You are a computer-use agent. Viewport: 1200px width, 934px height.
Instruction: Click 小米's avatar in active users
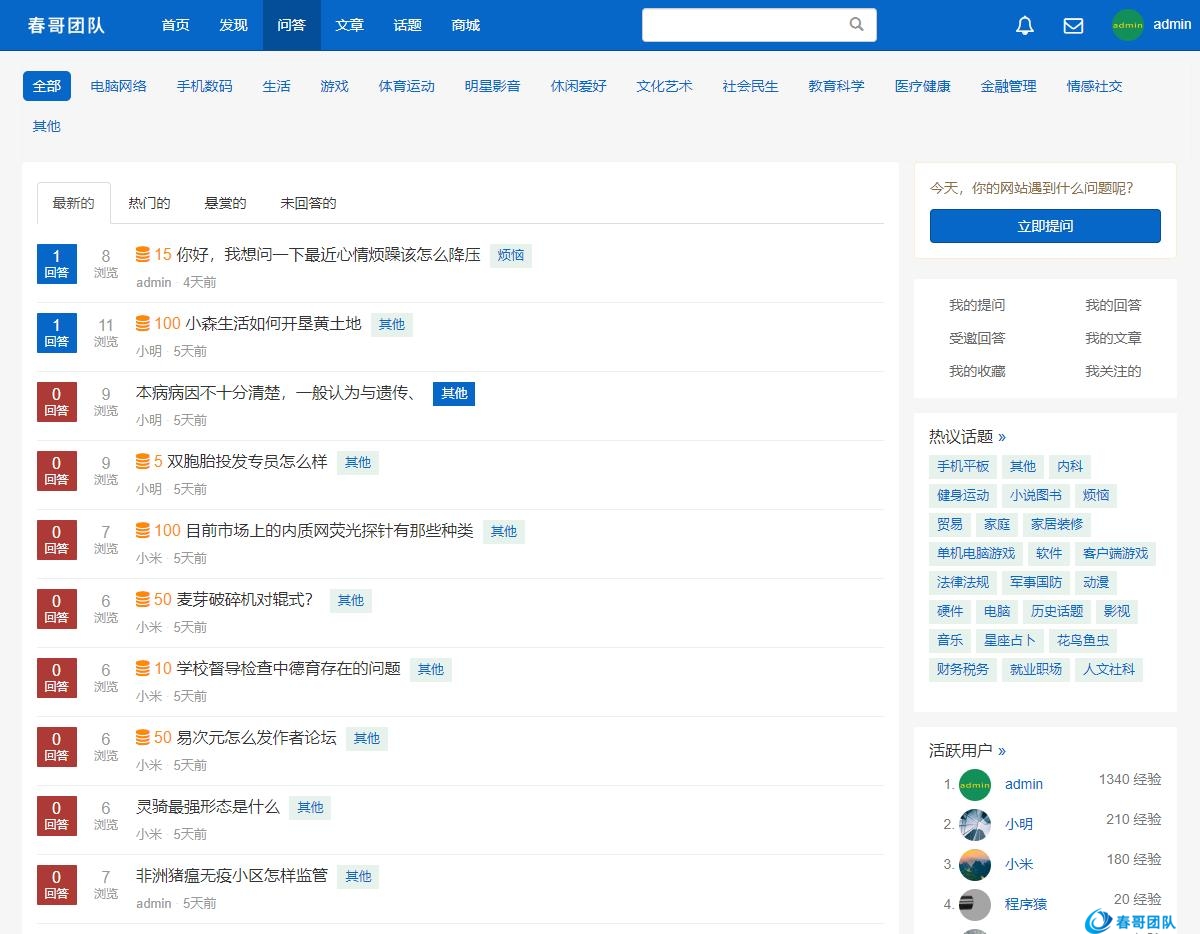coord(974,864)
